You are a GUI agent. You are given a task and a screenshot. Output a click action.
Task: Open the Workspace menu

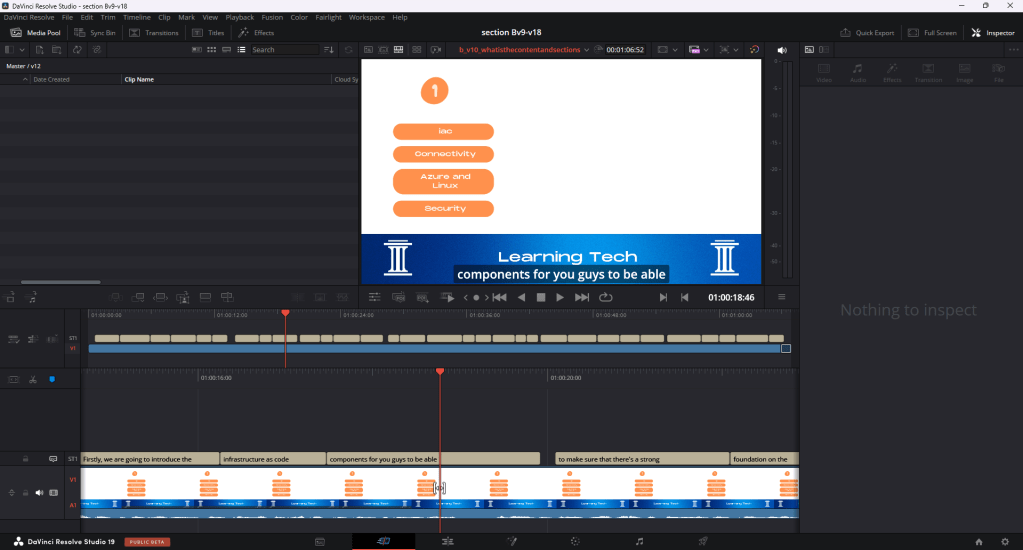click(367, 18)
